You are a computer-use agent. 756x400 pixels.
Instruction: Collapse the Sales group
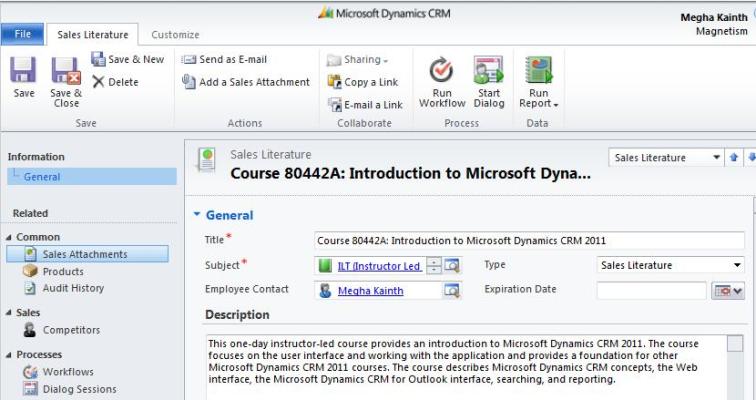click(9, 313)
